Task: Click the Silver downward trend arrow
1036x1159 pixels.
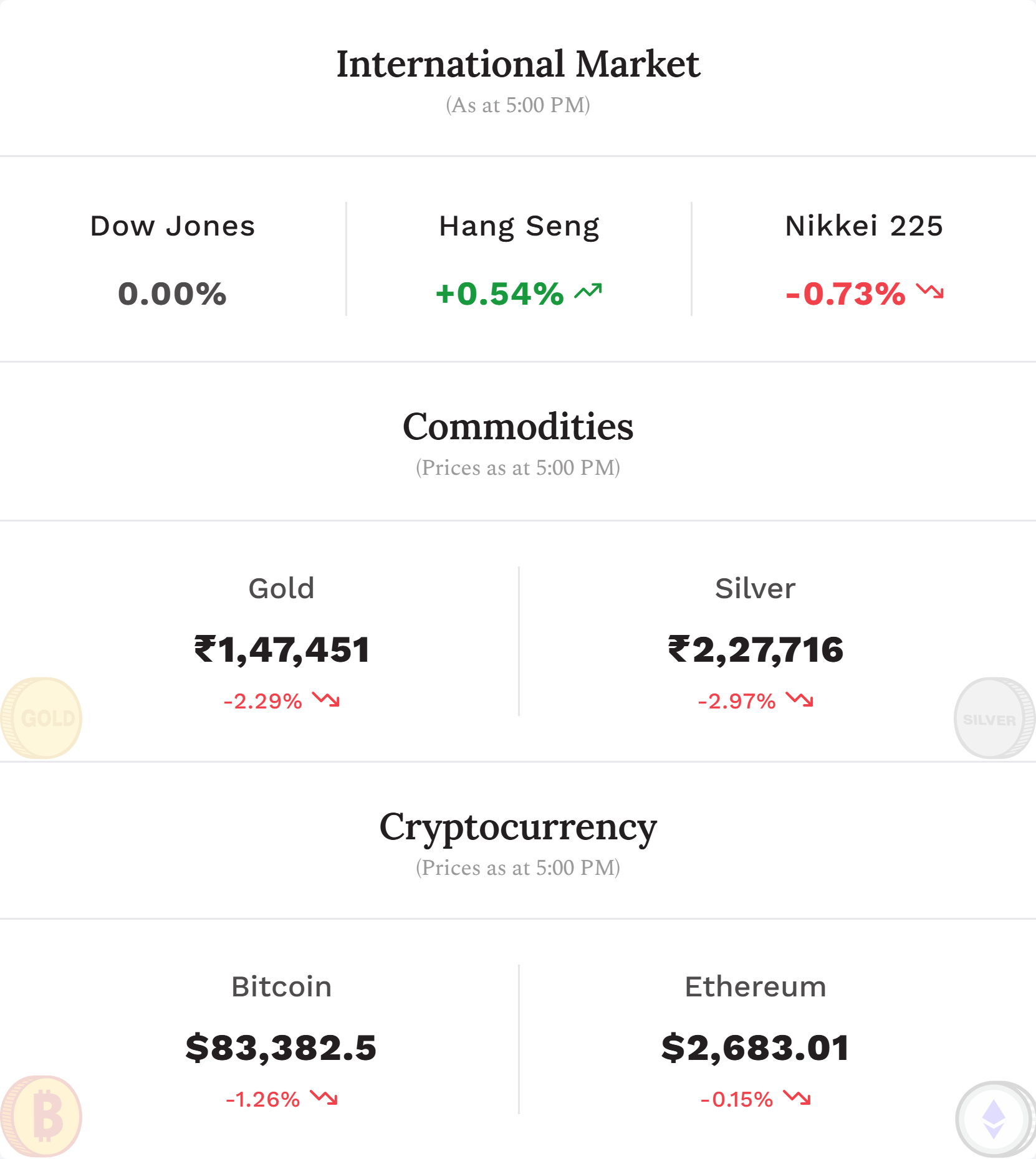Action: (800, 699)
